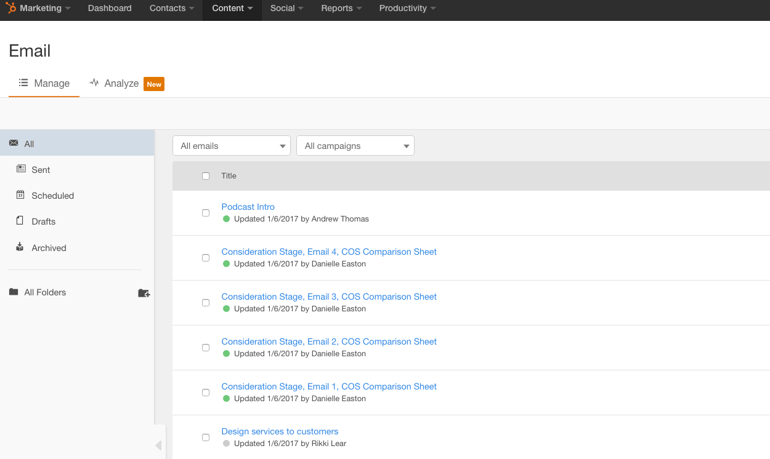Open the Contacts menu in navigation bar
The width and height of the screenshot is (770, 459).
tap(171, 8)
